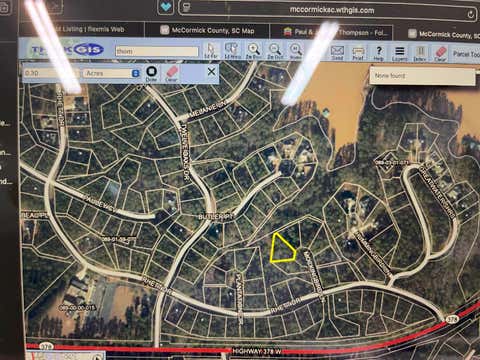The height and width of the screenshot is (360, 480).
Task: Click the browser reload button
Action: click(x=471, y=14)
